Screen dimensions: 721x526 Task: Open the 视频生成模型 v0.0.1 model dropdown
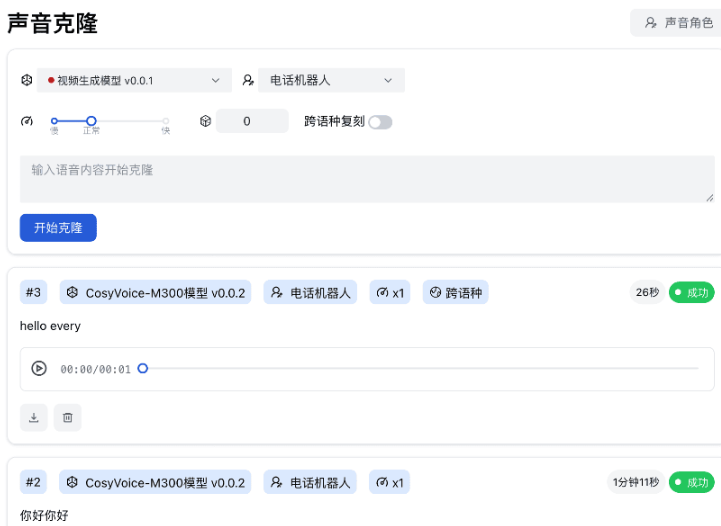click(134, 80)
